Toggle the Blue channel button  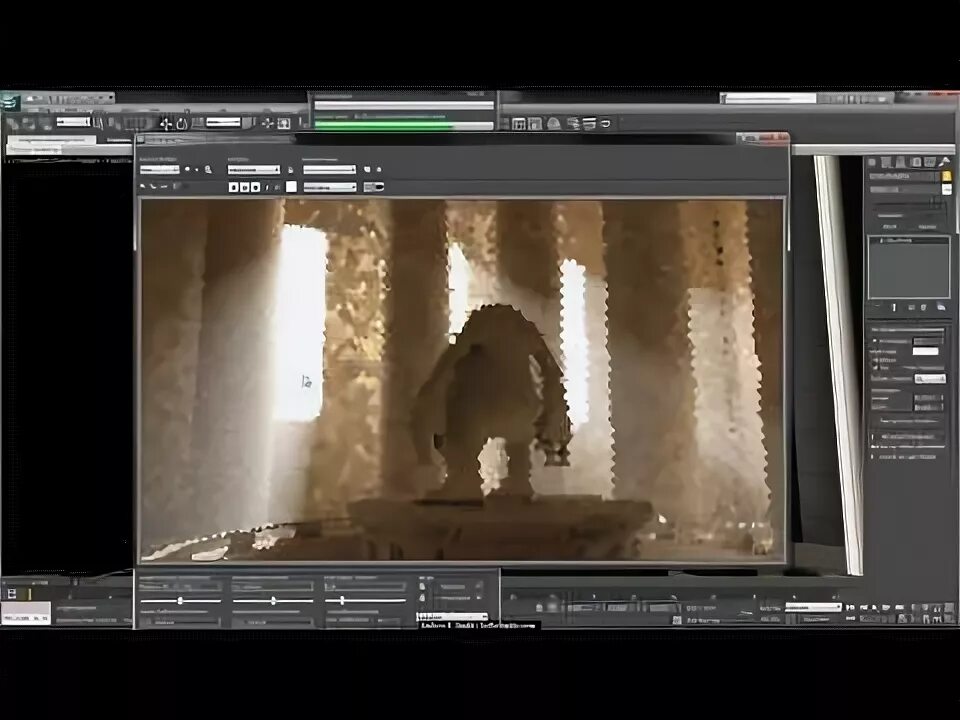tap(255, 187)
